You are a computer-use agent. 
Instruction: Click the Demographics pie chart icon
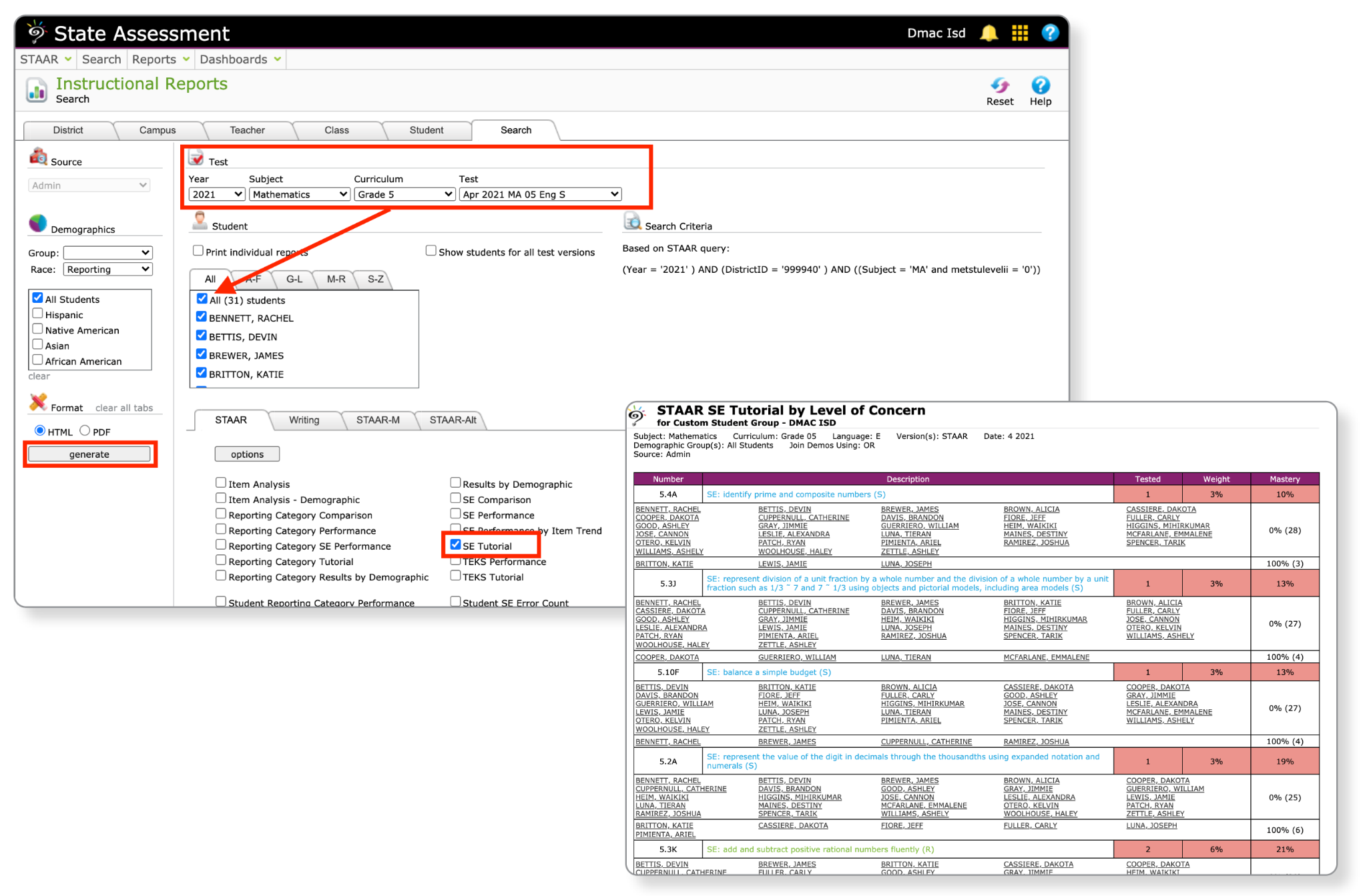(38, 224)
